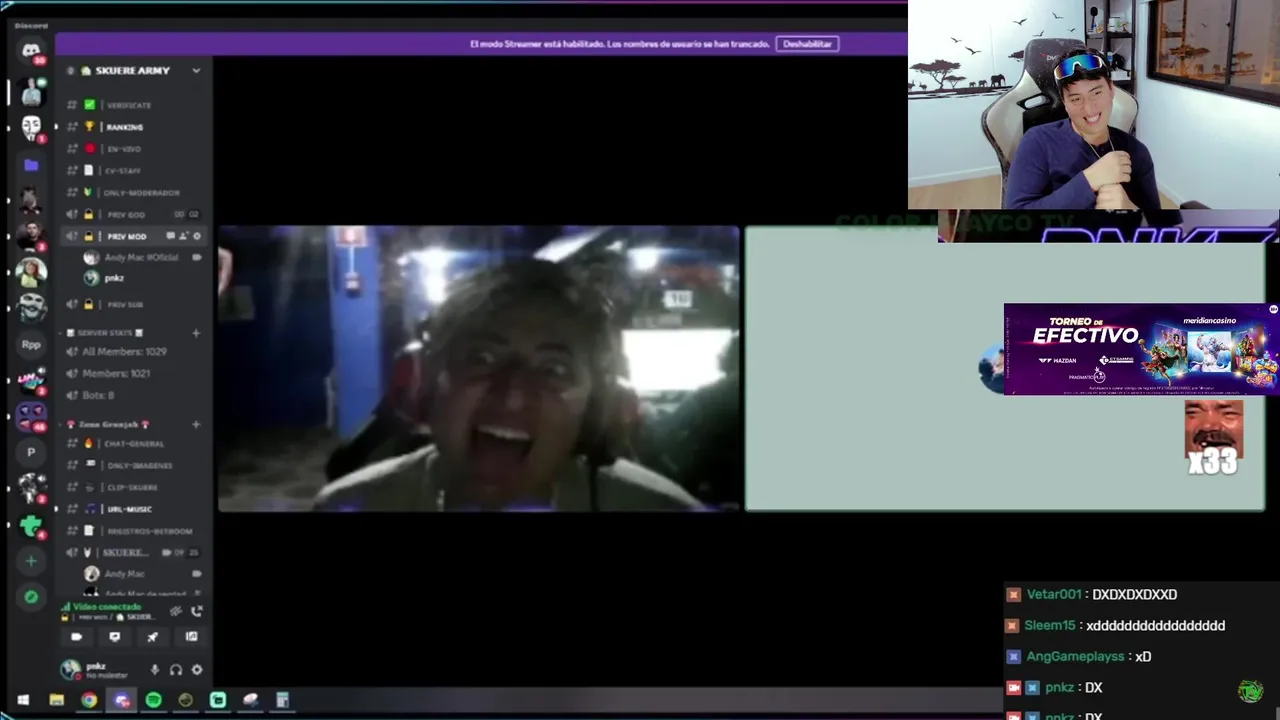Toggle the camera button in voice panel
This screenshot has height=720, width=1280.
pyautogui.click(x=76, y=637)
